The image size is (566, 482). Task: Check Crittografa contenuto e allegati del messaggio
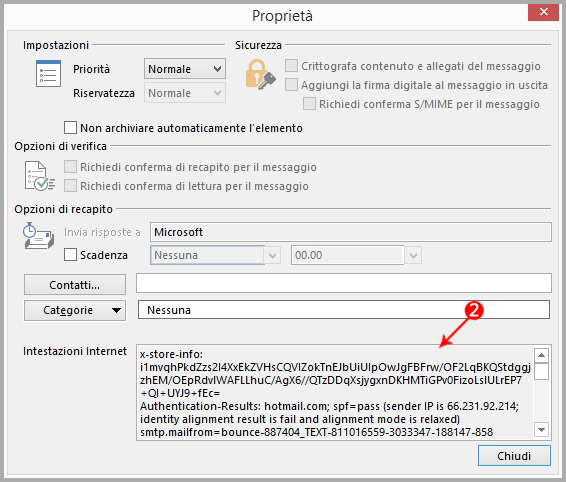(x=291, y=66)
